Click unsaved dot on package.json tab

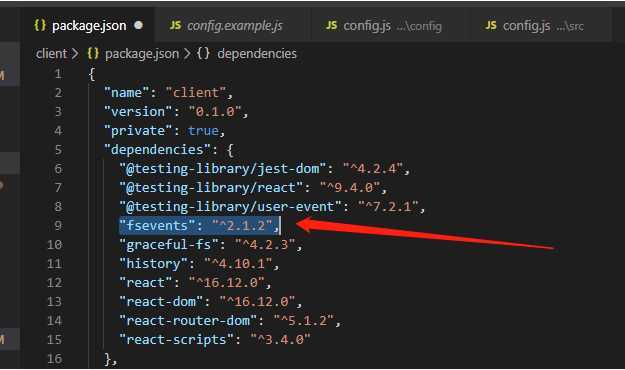[x=138, y=26]
